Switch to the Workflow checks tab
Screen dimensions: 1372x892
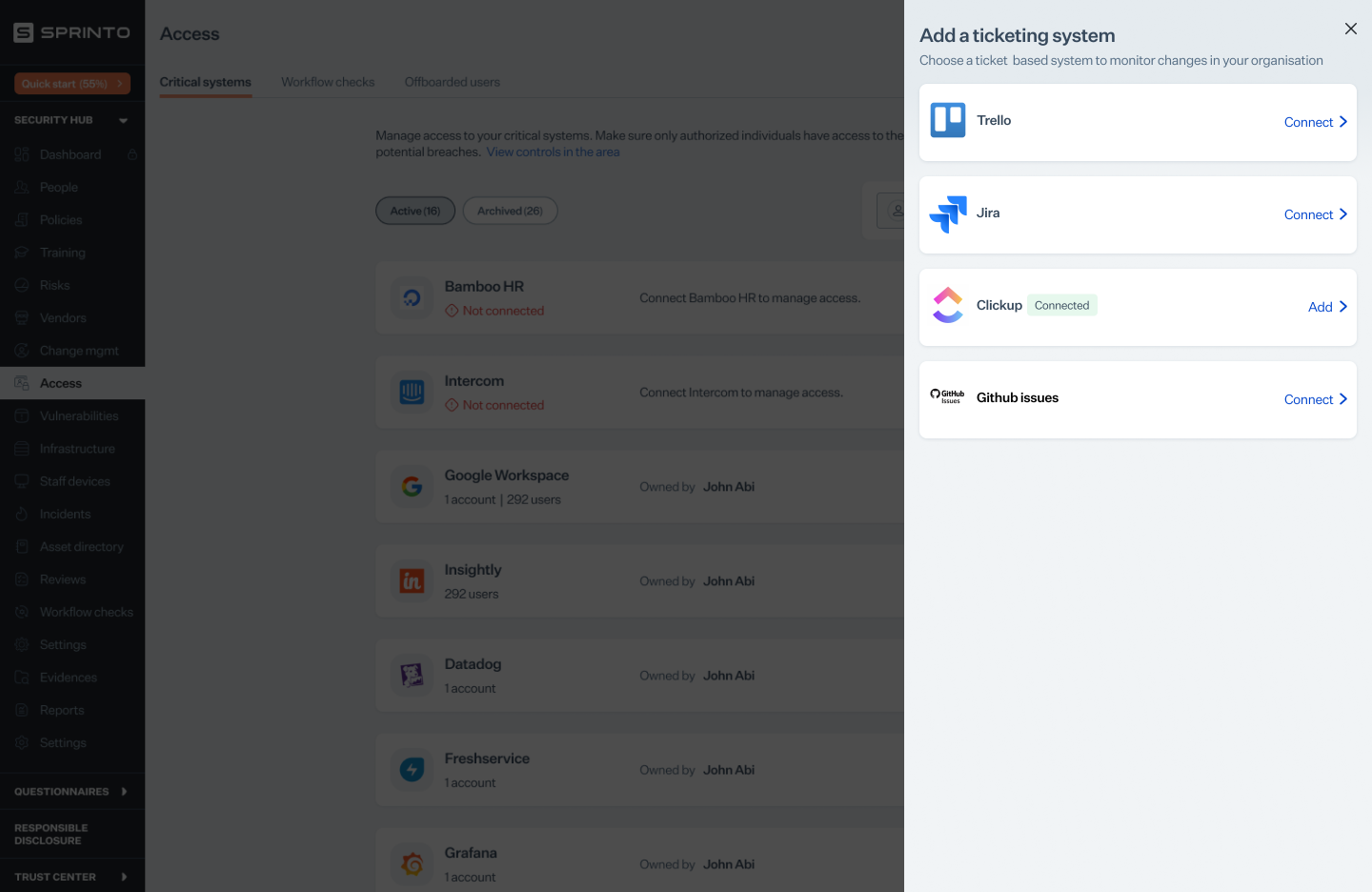pyautogui.click(x=328, y=82)
